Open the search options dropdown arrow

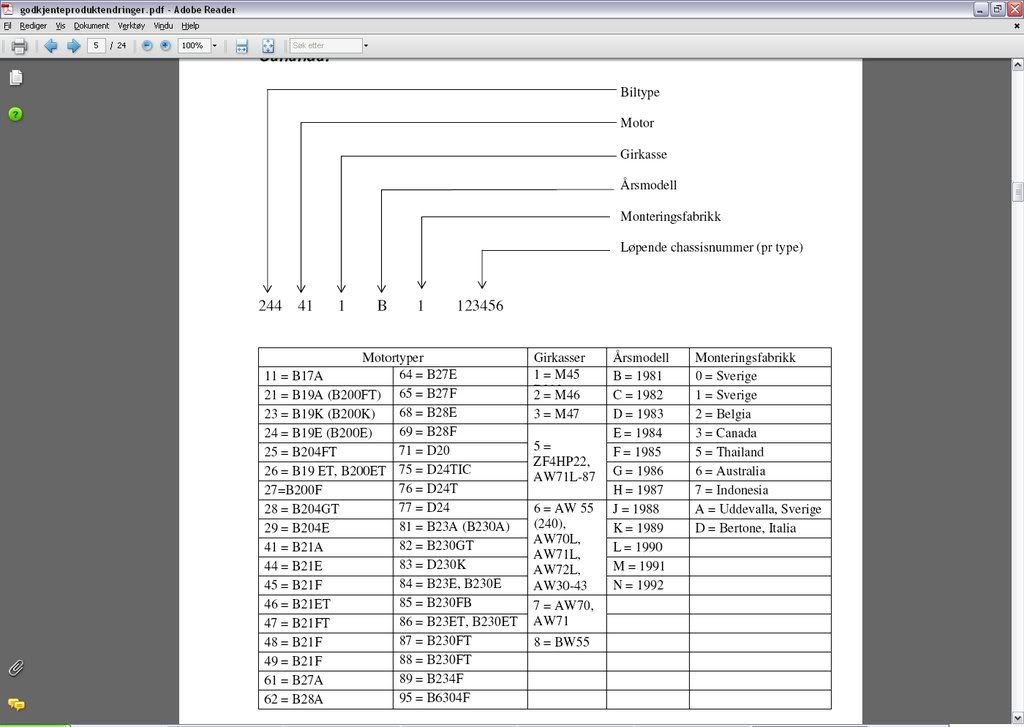point(366,46)
